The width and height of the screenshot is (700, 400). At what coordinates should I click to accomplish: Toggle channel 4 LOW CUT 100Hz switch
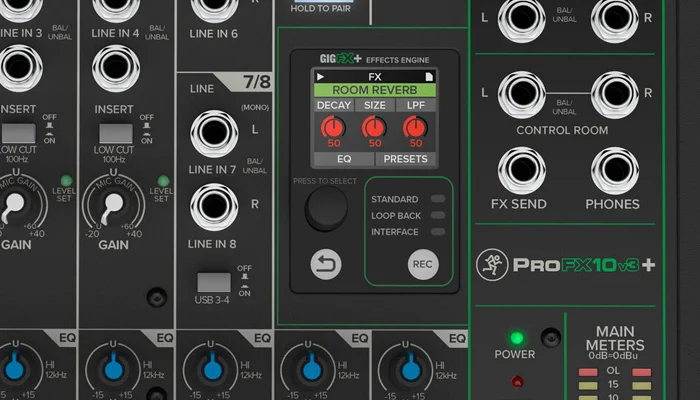[116, 134]
